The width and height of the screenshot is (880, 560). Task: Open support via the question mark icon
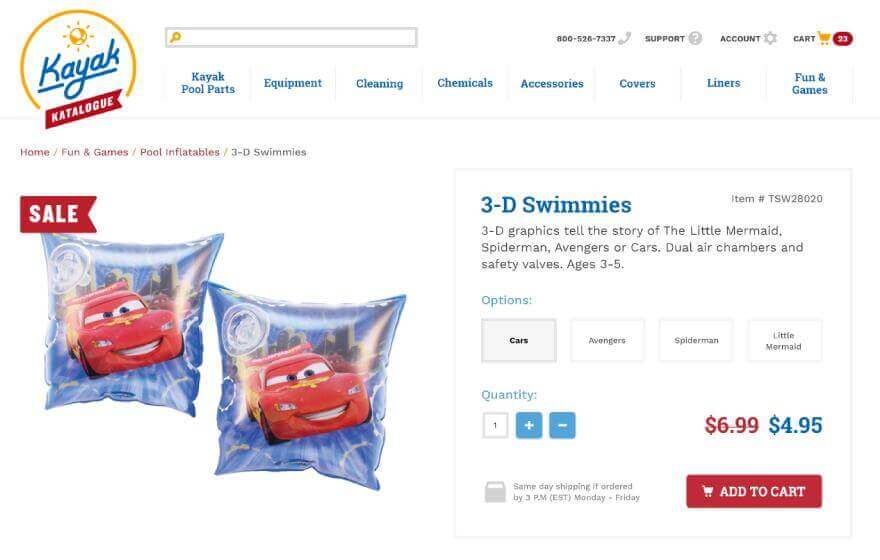[x=695, y=38]
